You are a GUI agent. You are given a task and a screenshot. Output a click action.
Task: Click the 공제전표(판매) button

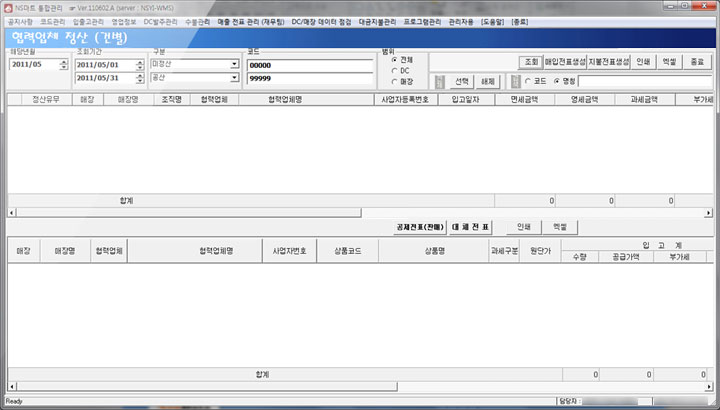(420, 227)
